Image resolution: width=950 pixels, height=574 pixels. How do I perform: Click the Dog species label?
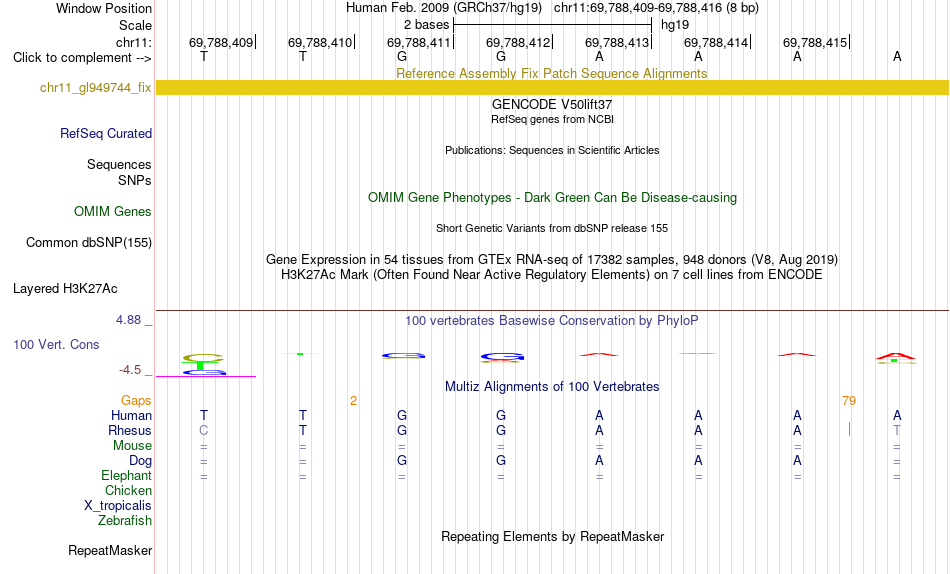(x=141, y=461)
